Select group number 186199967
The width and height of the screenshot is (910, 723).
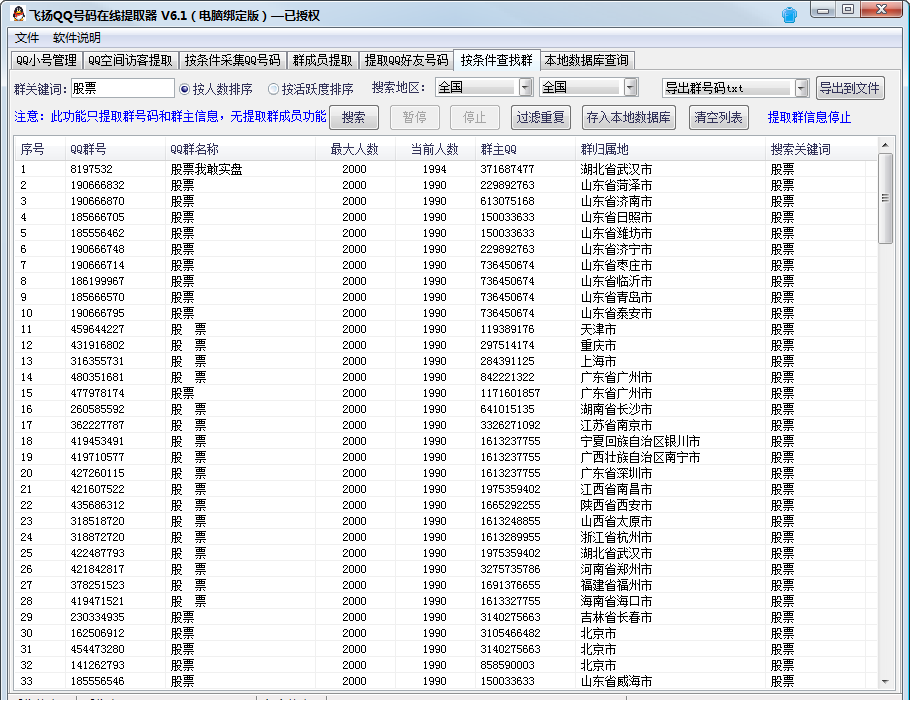(98, 281)
